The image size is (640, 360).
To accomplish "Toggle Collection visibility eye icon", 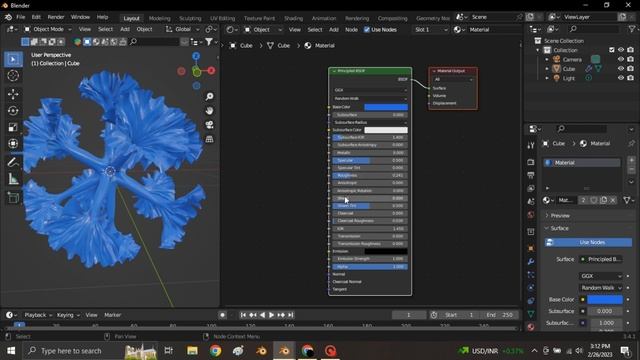I will tap(621, 50).
